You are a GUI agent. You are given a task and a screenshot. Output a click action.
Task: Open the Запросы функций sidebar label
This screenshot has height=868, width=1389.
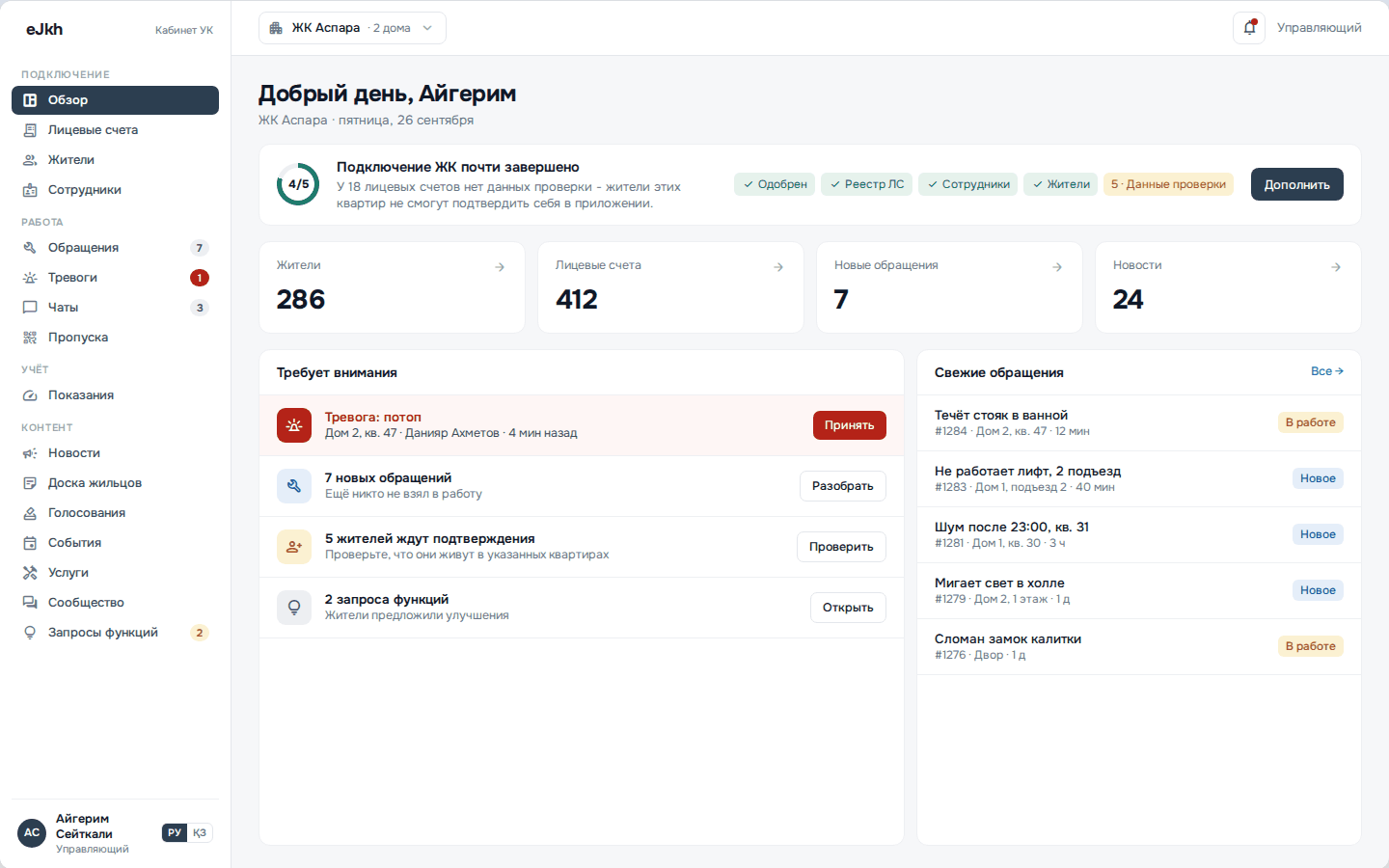(x=103, y=633)
